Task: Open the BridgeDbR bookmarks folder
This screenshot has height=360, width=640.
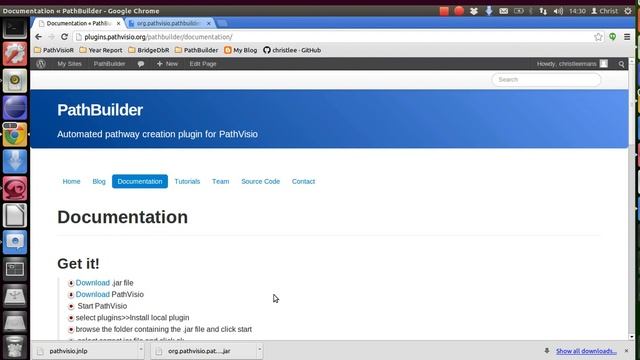Action: (x=149, y=50)
